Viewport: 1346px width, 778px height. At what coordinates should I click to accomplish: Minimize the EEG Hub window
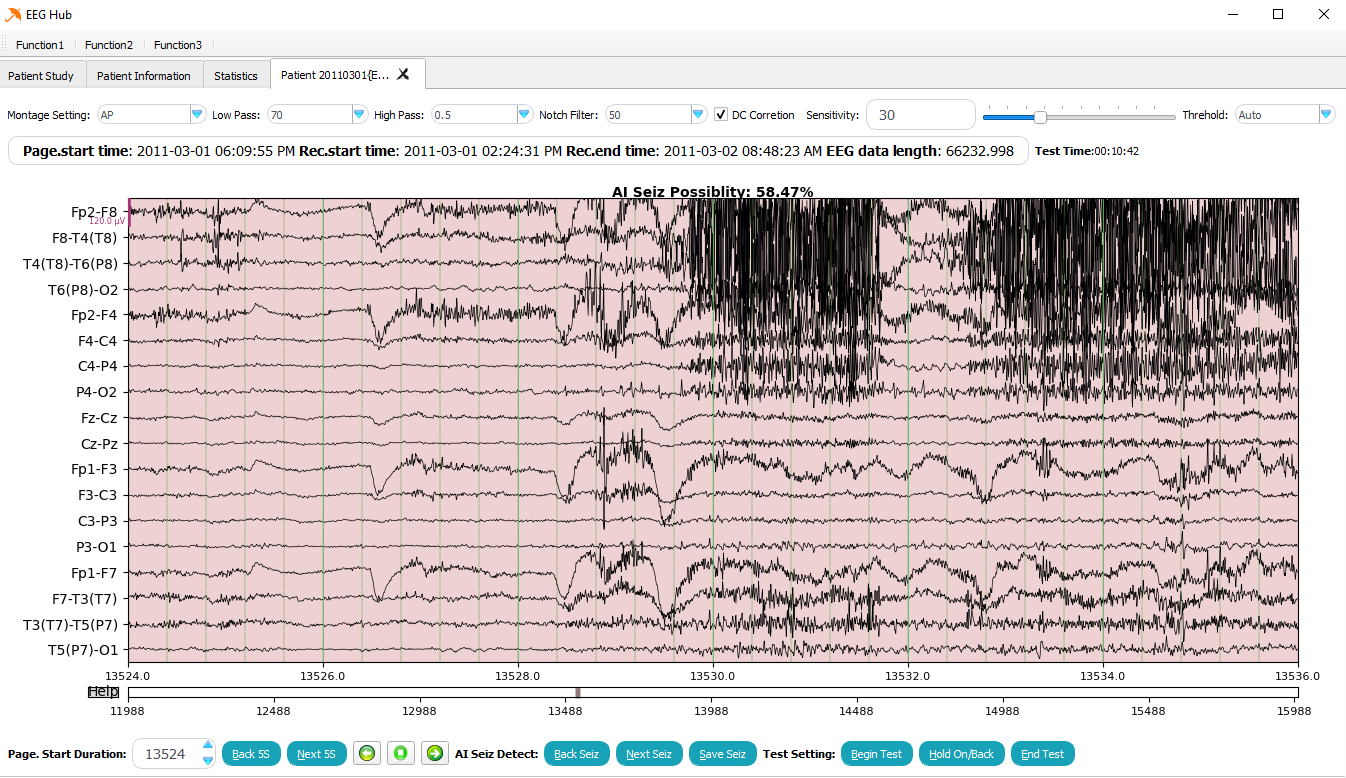click(x=1232, y=14)
